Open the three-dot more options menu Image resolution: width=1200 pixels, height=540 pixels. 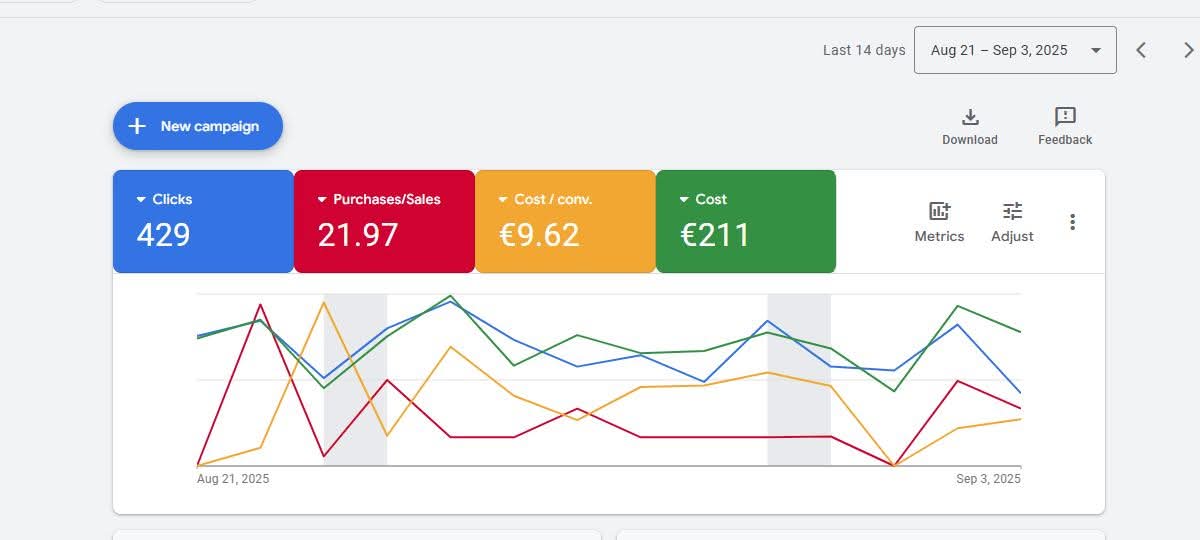click(x=1072, y=222)
